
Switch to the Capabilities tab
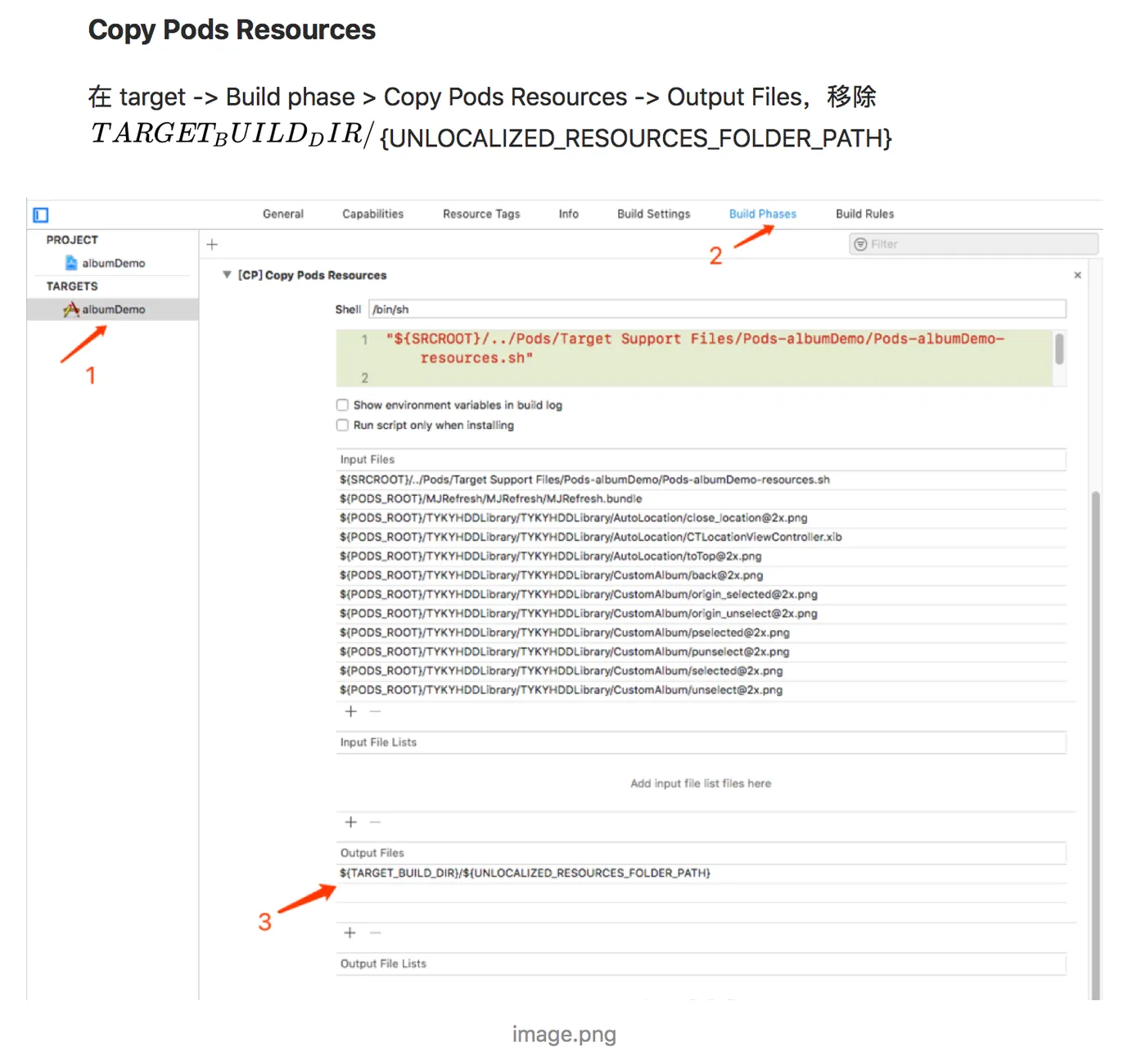(373, 214)
